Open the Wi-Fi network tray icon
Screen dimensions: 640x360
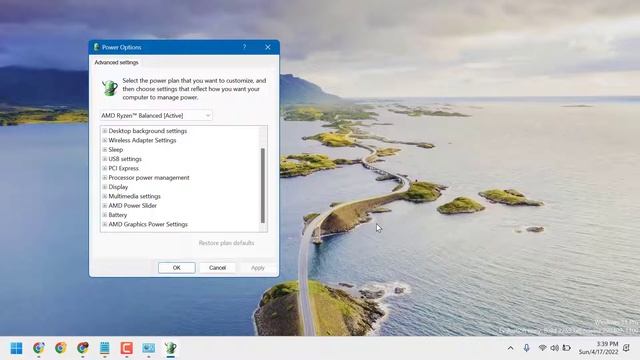click(542, 348)
